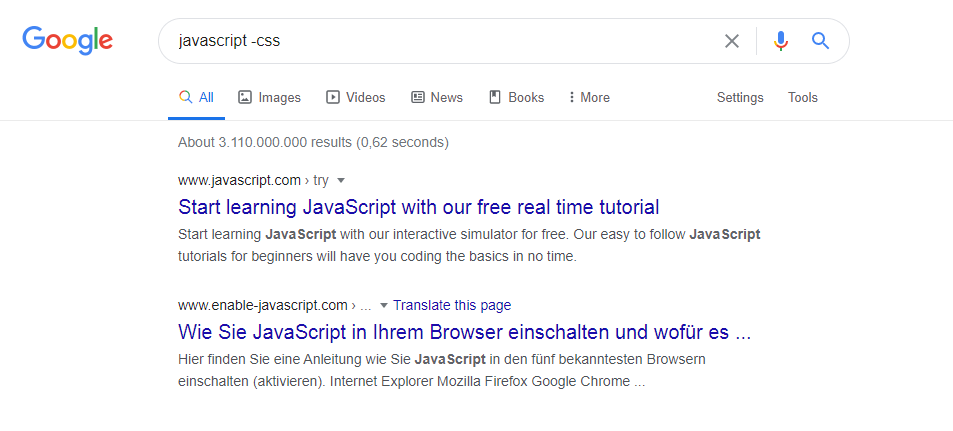Click the www.enable-javascript.com URL text

tap(263, 305)
